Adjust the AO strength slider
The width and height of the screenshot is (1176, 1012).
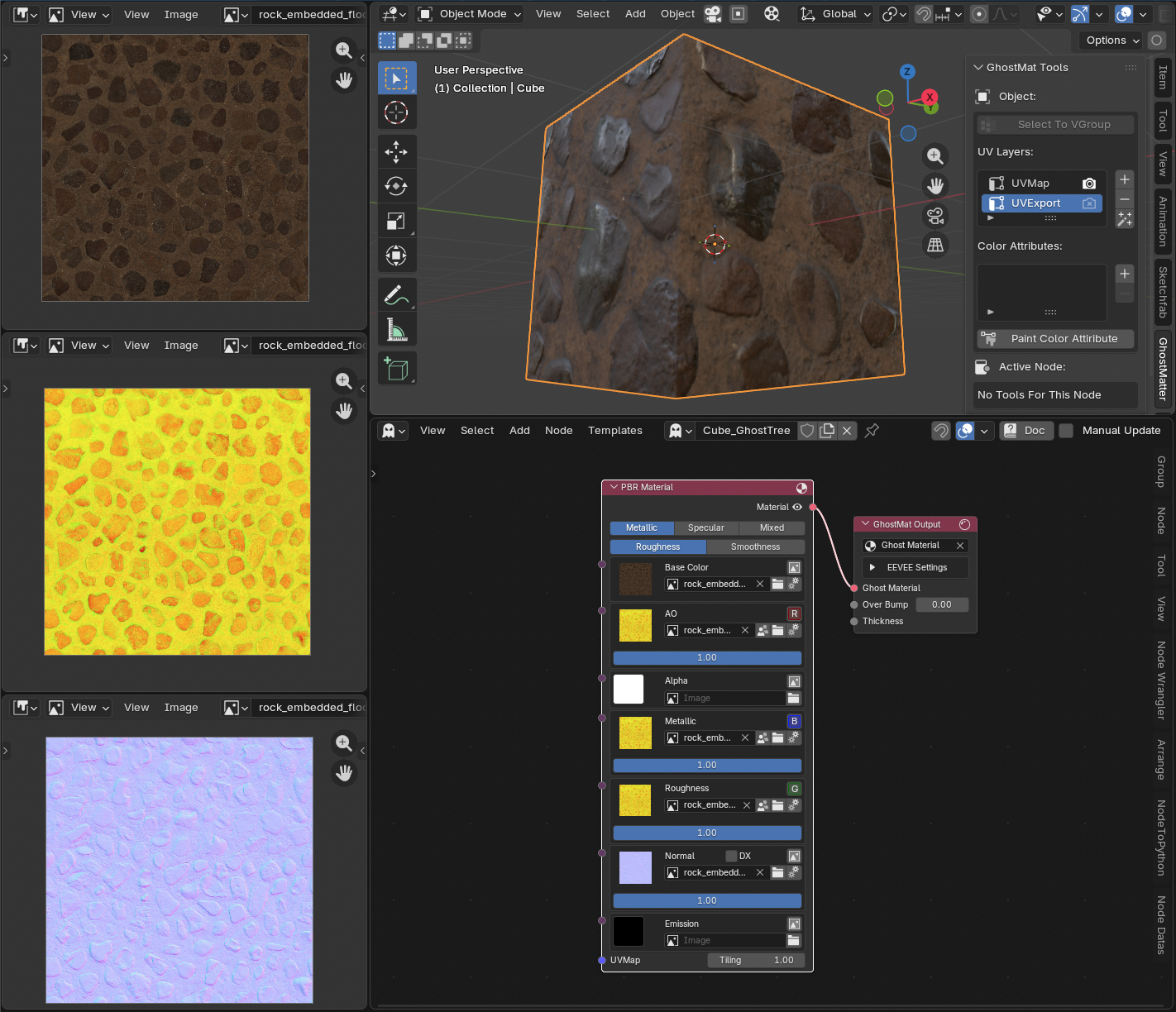click(x=707, y=658)
